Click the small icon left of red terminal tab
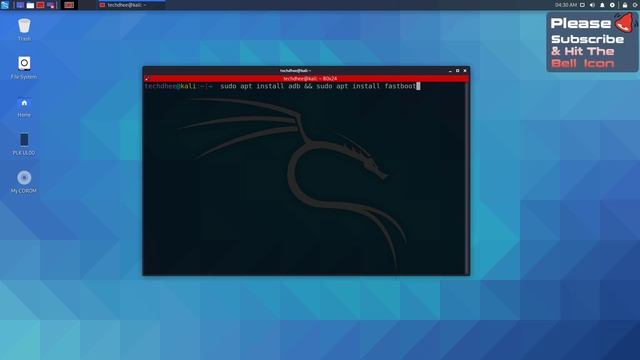 tap(147, 78)
